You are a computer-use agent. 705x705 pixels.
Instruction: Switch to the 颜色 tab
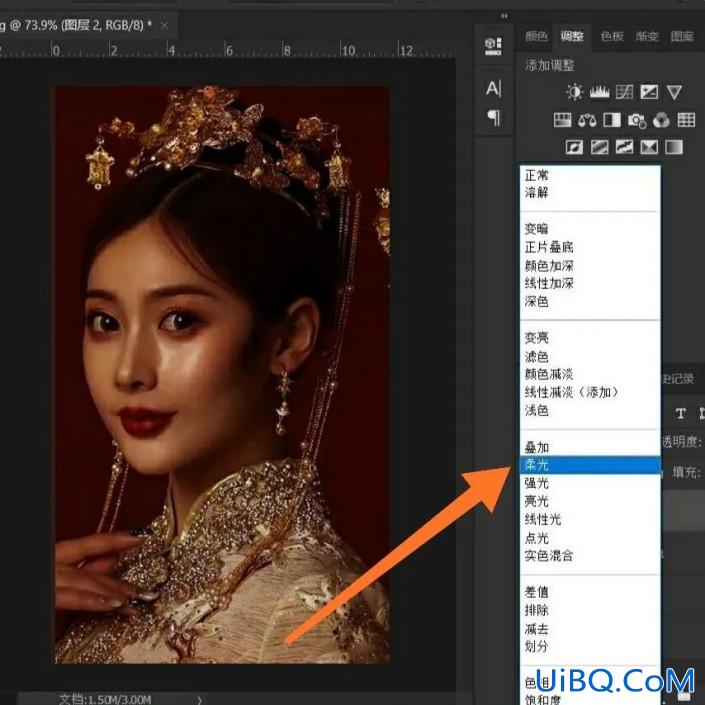(x=536, y=36)
